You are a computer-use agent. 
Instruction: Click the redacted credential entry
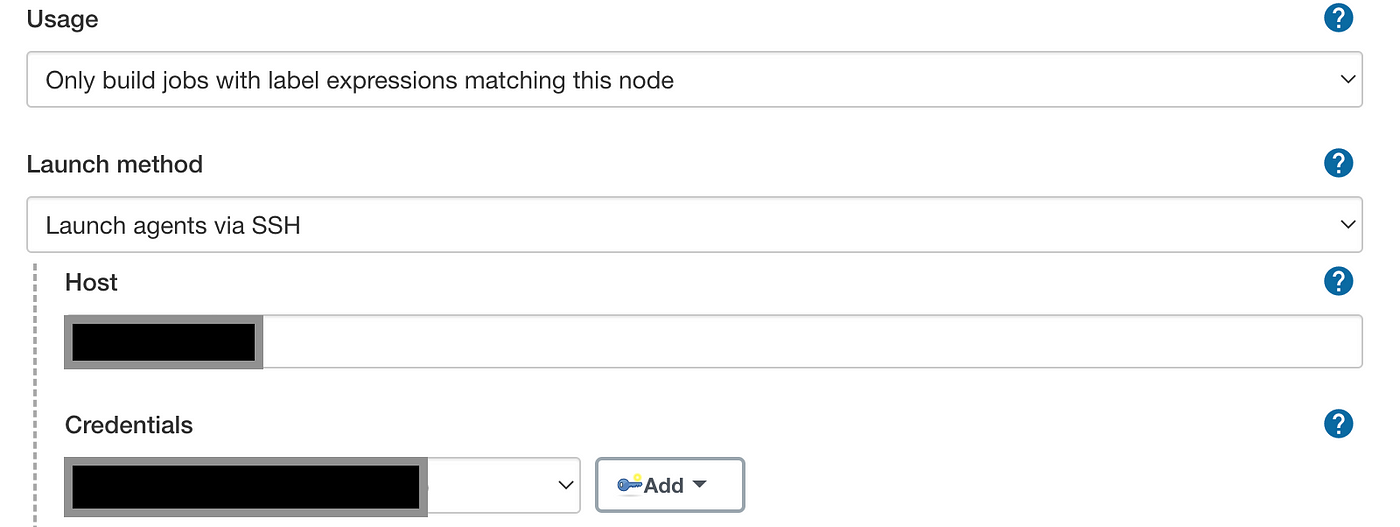point(246,487)
